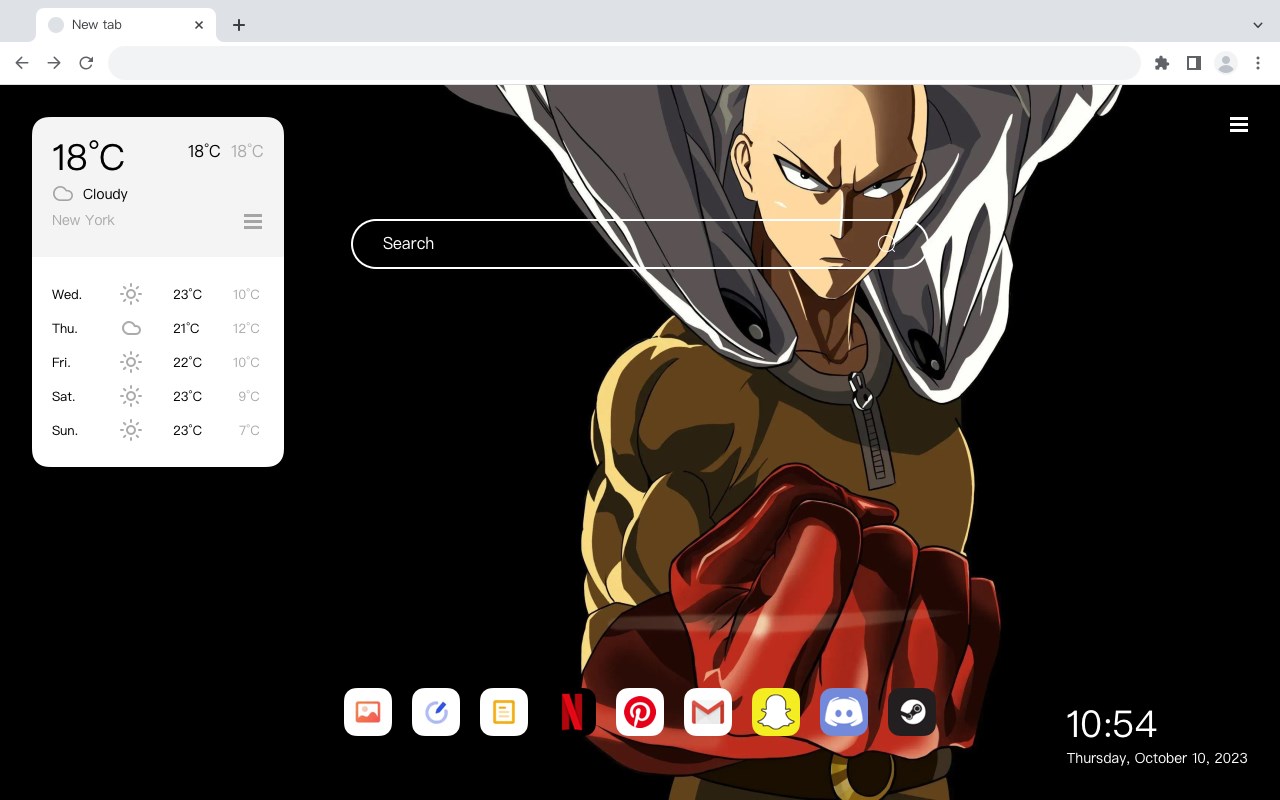Select the Wed. forecast row
Viewport: 1280px width, 800px height.
[157, 294]
